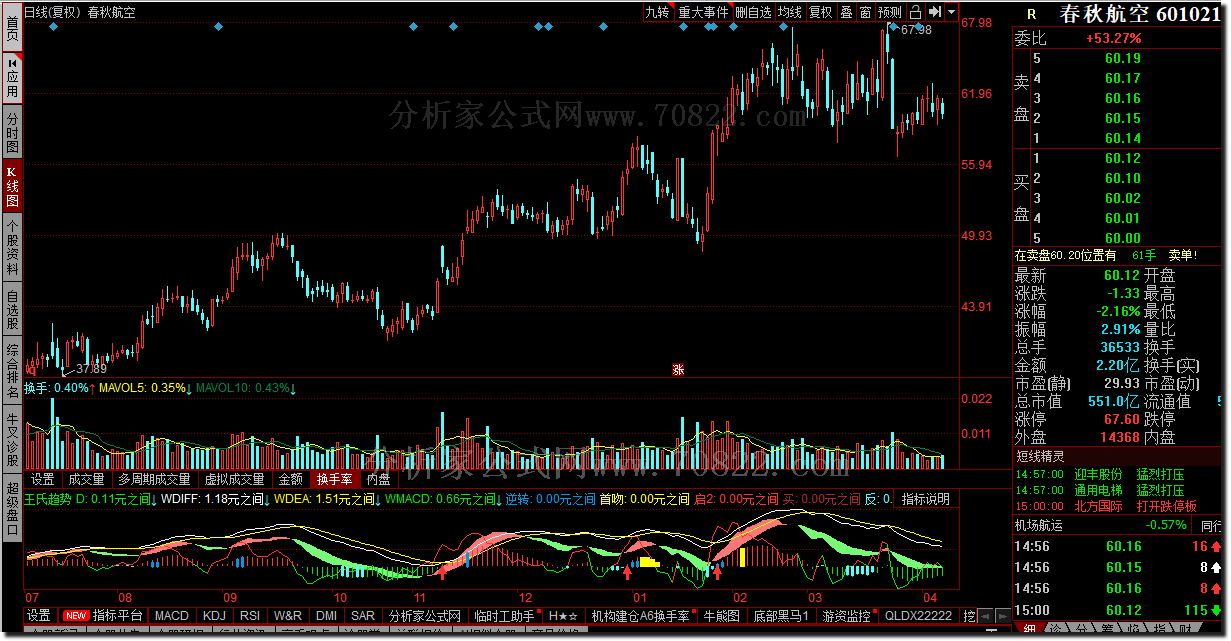Click the 日线(复权) period label
1231x641 pixels.
(52, 13)
